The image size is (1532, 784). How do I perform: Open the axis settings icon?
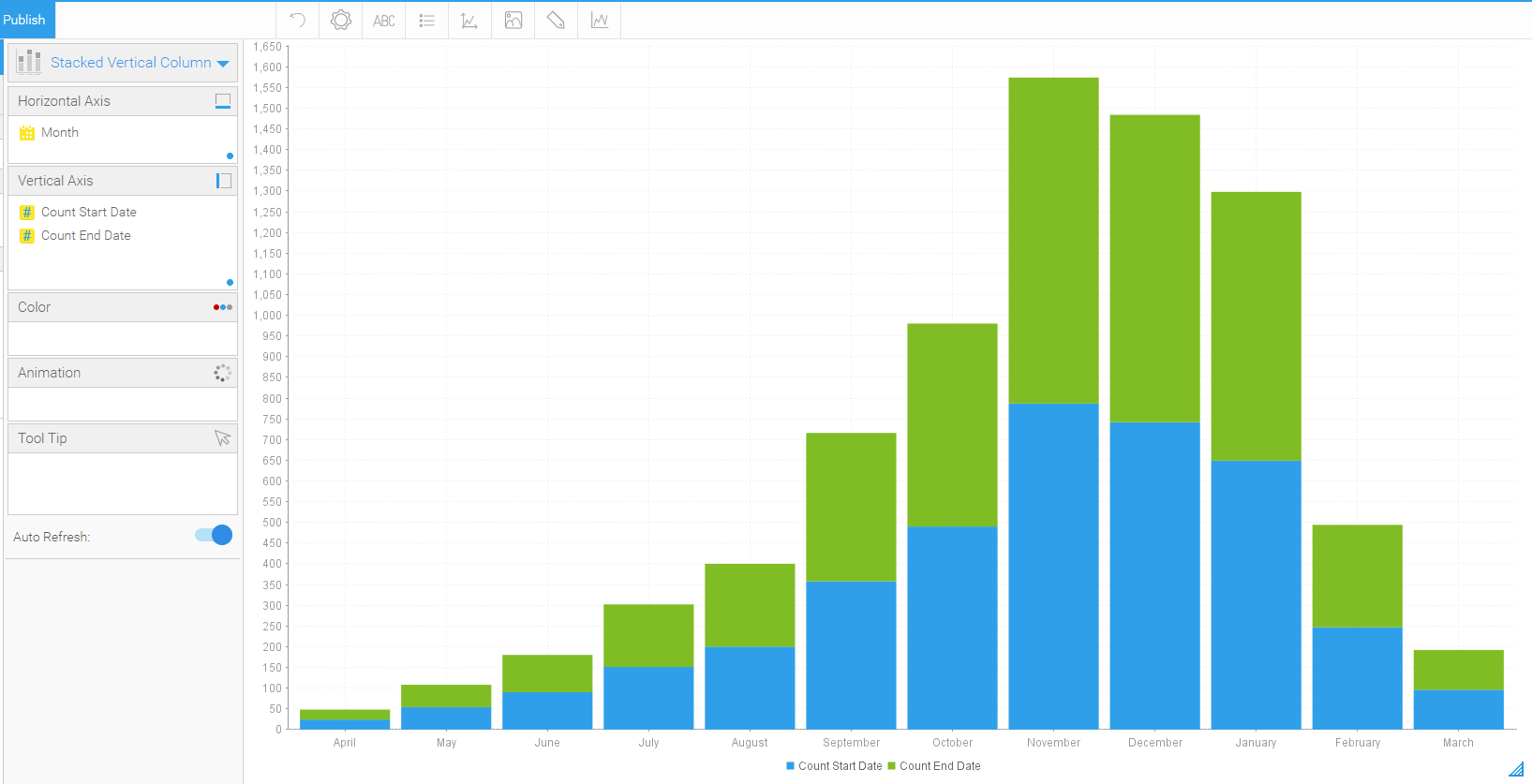coord(469,21)
